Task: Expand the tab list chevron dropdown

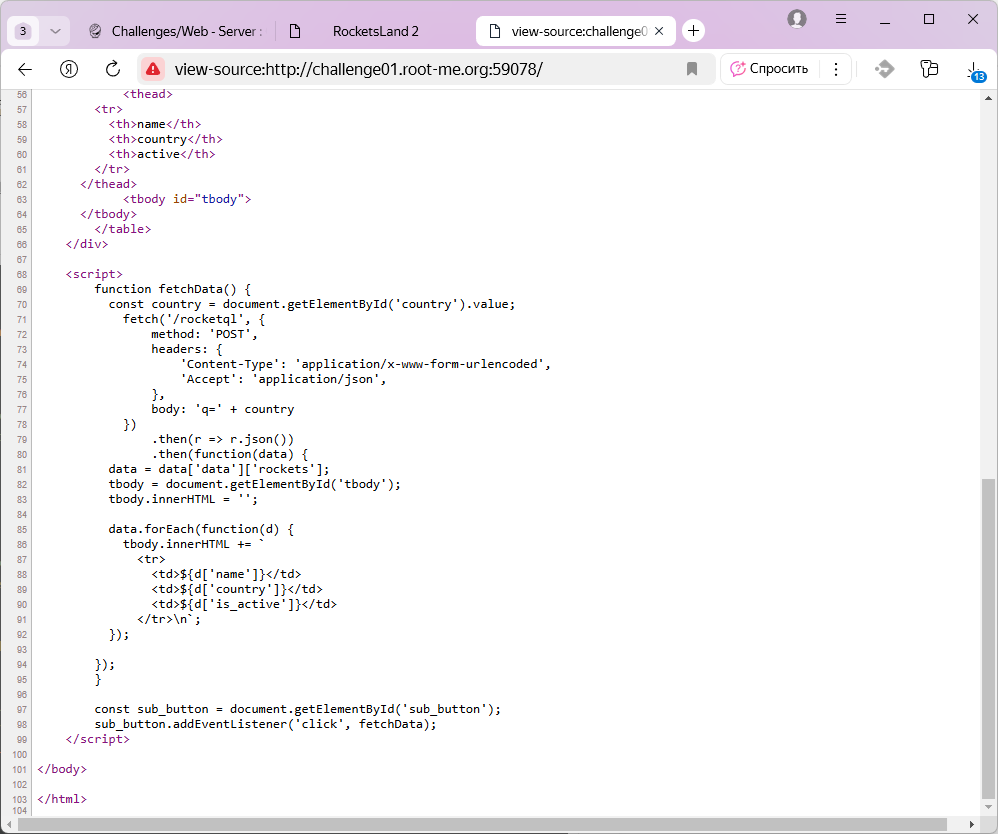Action: (55, 31)
